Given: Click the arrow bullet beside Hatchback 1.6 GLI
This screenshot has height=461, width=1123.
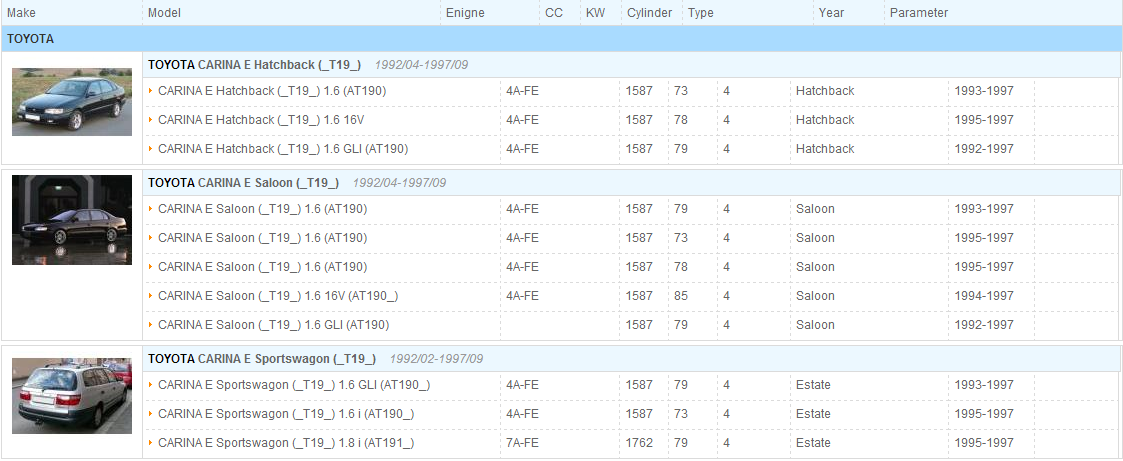Looking at the screenshot, I should pos(151,148).
